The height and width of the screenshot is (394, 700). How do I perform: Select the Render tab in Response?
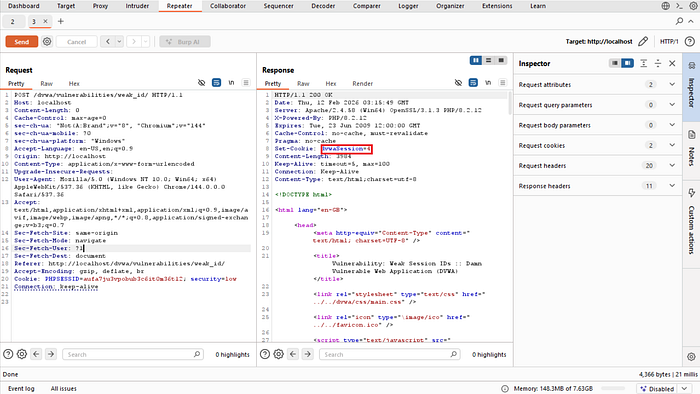(x=362, y=83)
